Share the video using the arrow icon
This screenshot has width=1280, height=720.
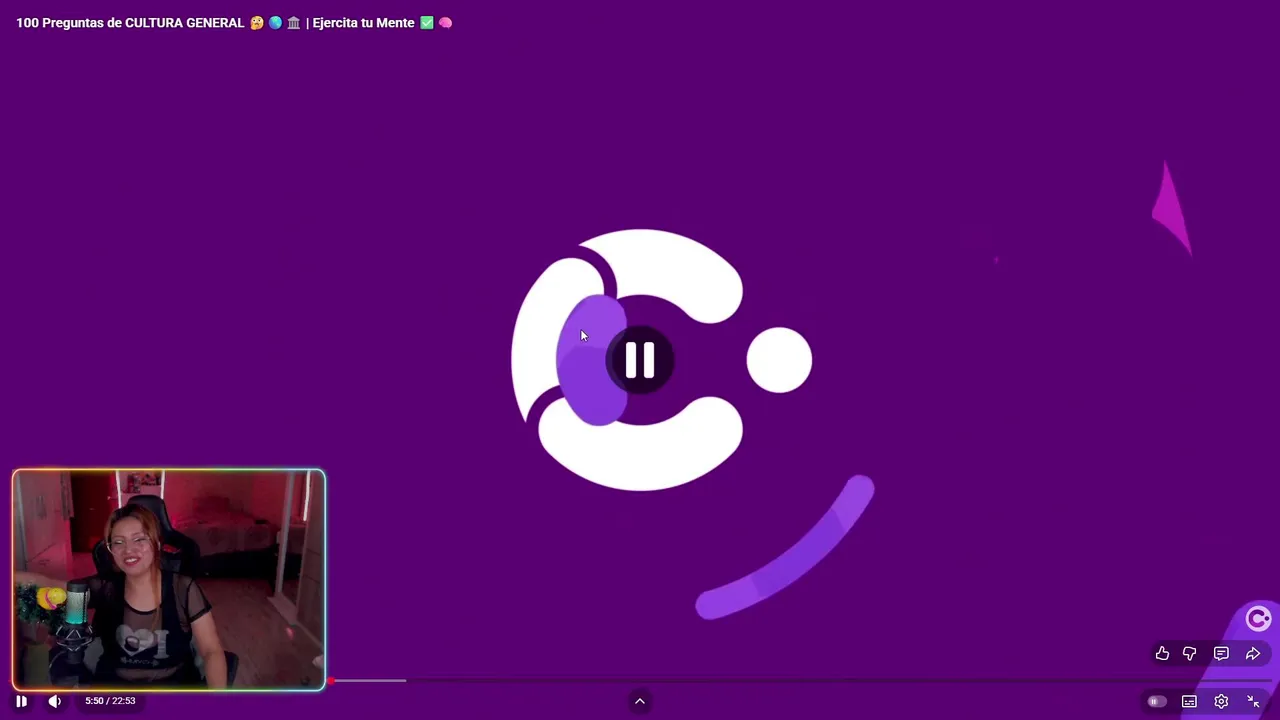coord(1253,653)
